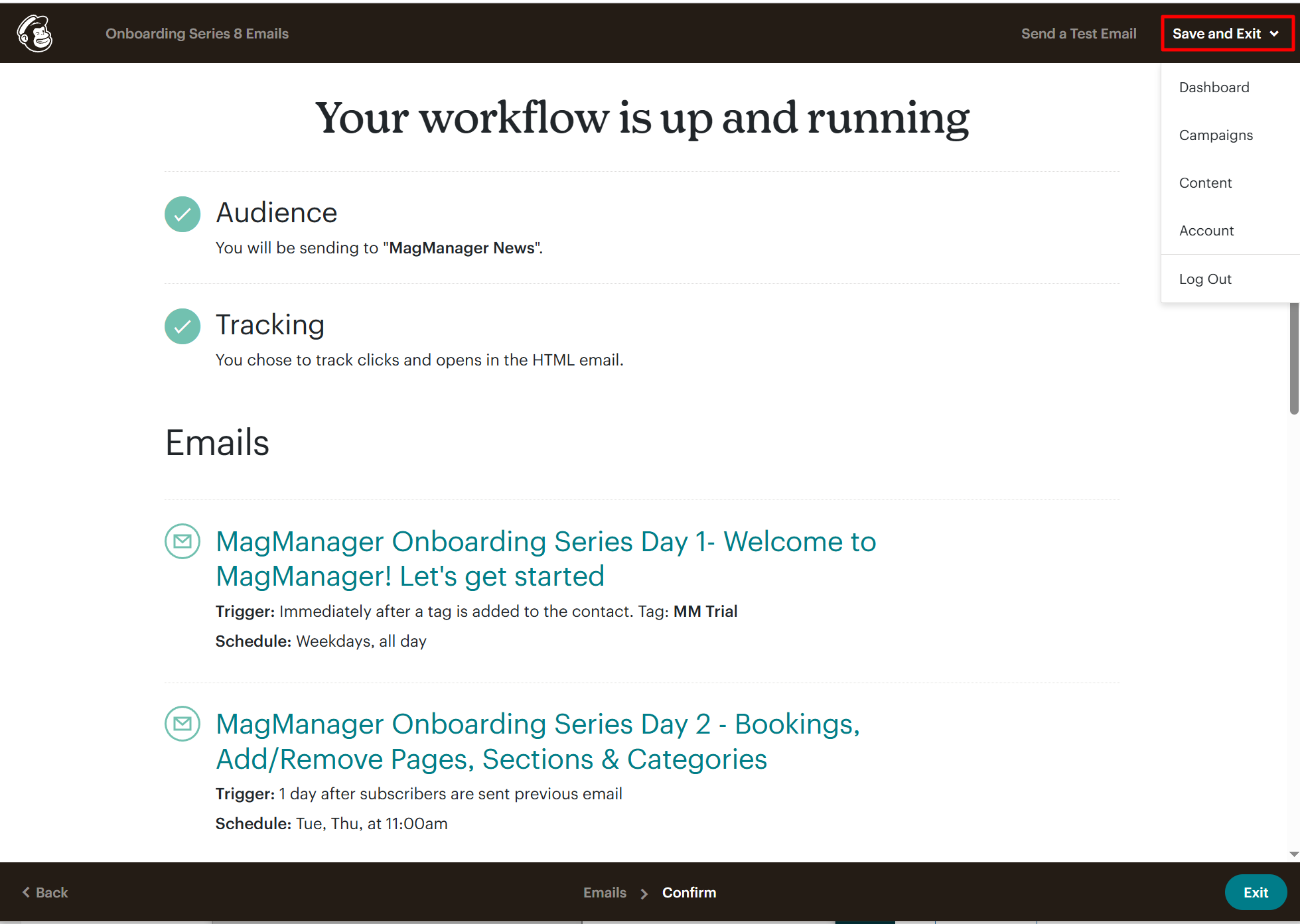Screen dimensions: 1300x924
Task: Click "1 day after subscribers are sent previous email" trigger
Action: coord(451,794)
